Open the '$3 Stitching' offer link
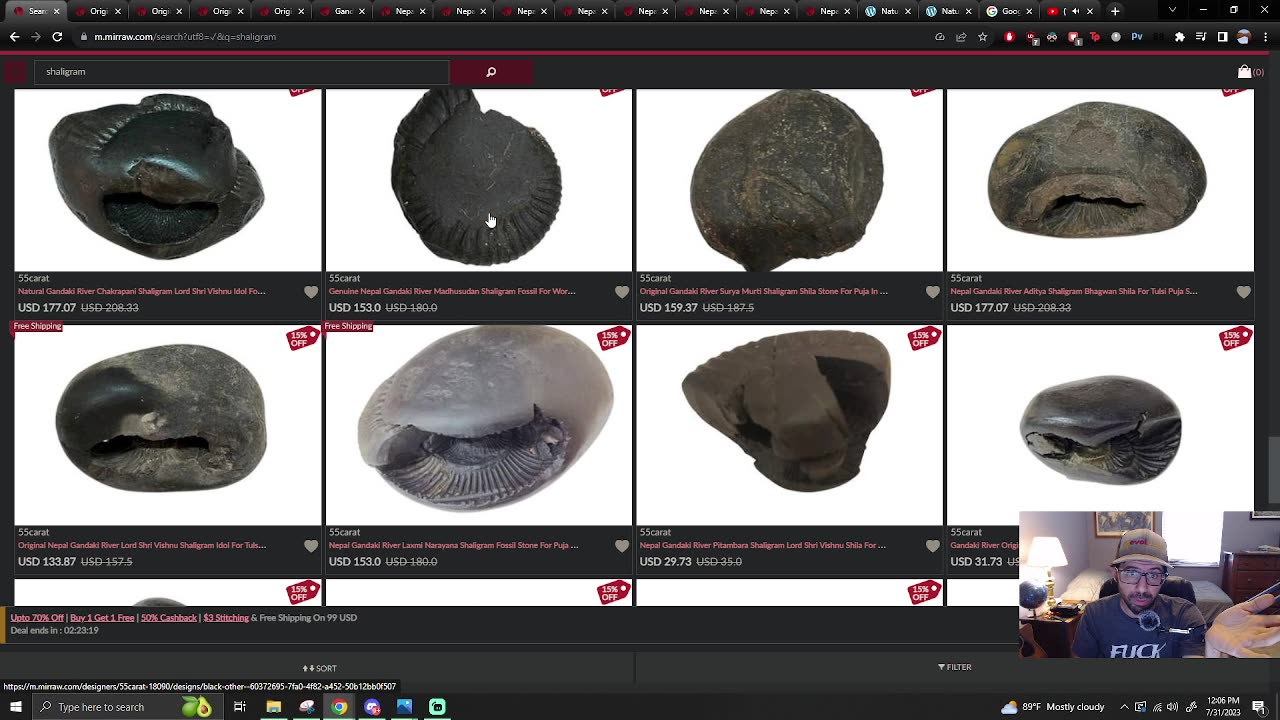 [x=226, y=618]
